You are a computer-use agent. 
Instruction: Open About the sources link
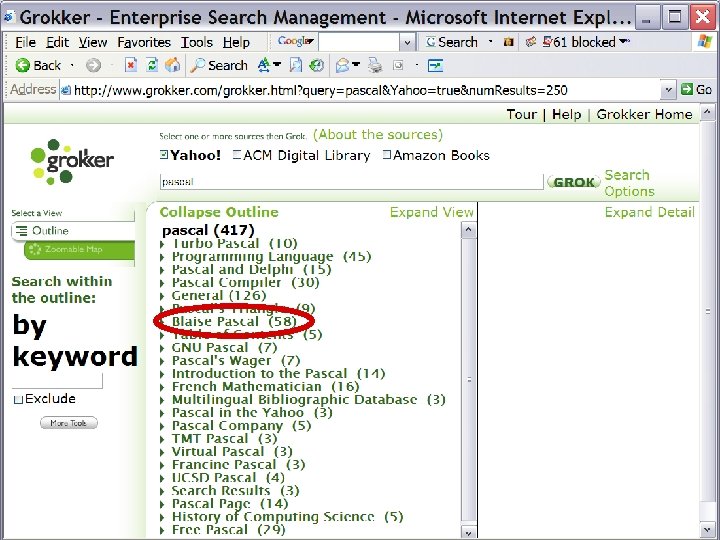(378, 135)
